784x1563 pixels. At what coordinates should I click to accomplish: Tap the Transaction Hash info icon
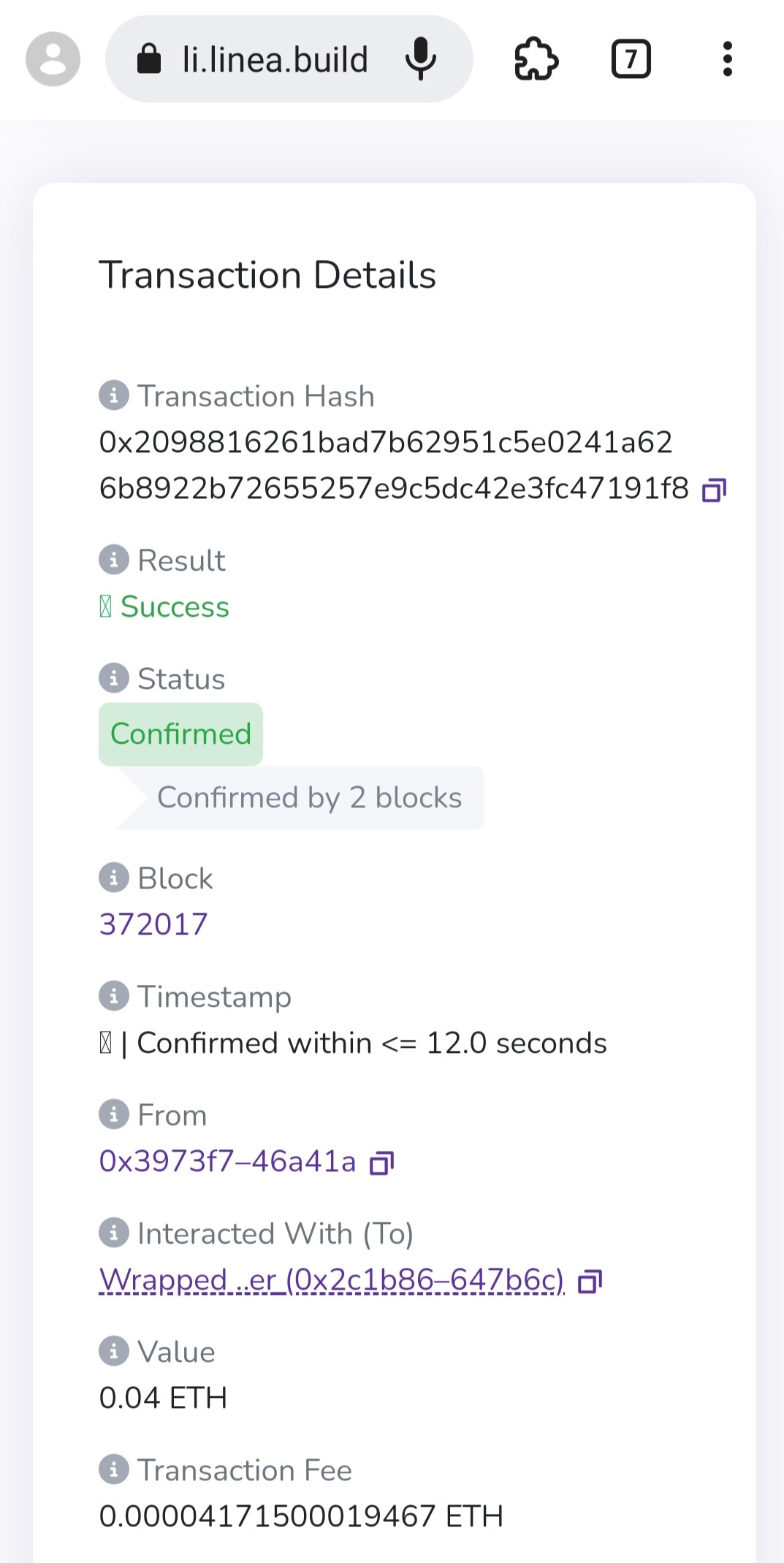point(113,396)
